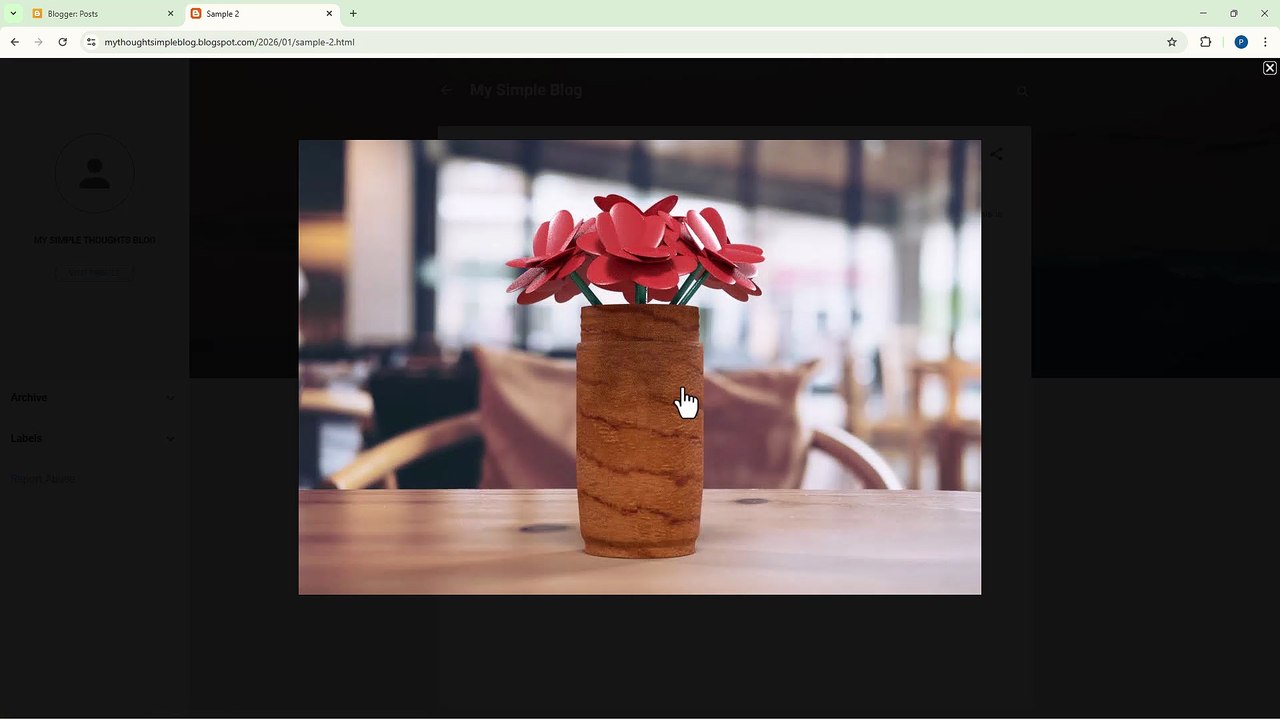Viewport: 1280px width, 720px height.
Task: Open the browser extensions menu
Action: pos(1205,42)
